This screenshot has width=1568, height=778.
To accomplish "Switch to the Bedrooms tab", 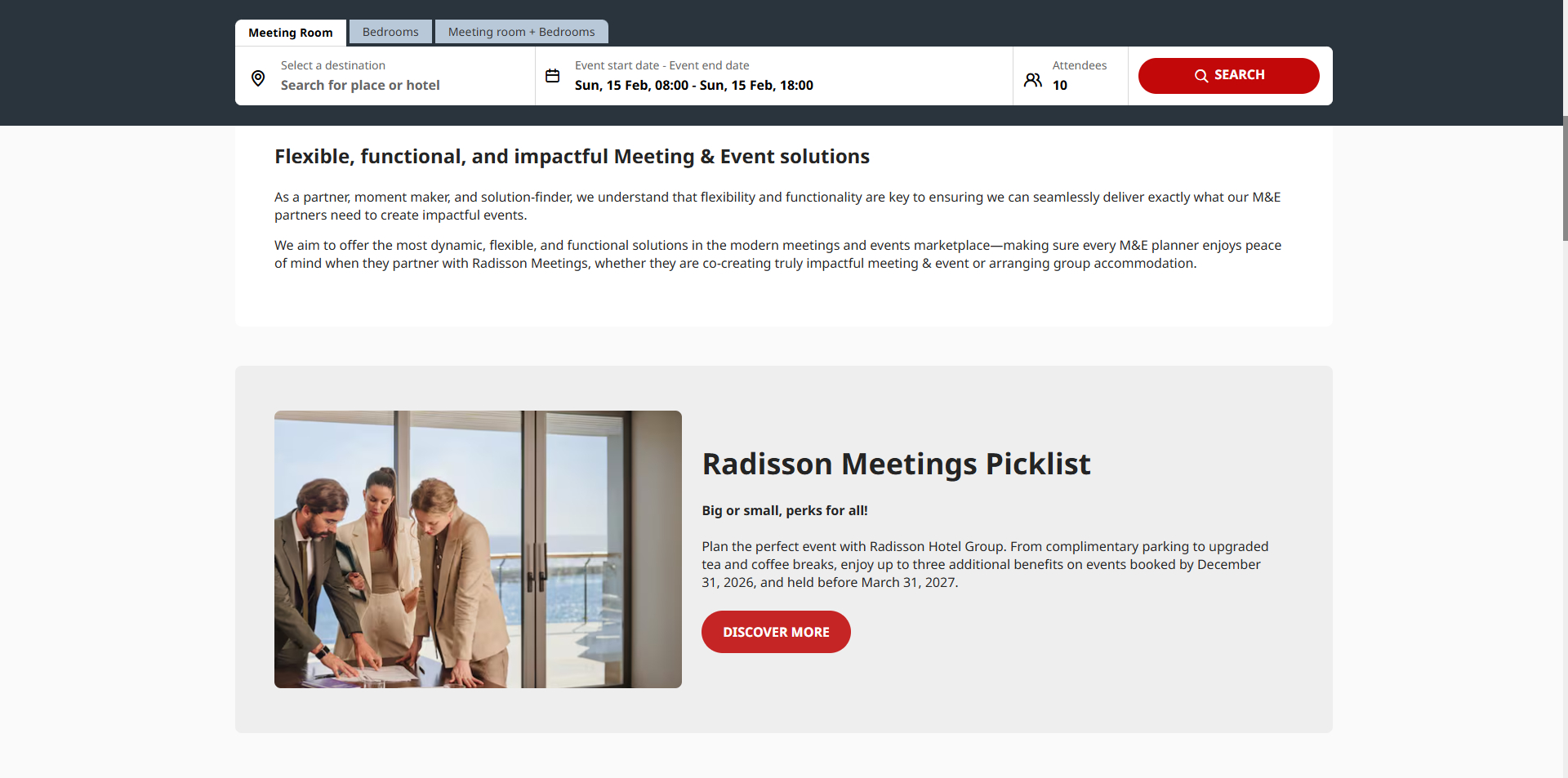I will tap(390, 32).
